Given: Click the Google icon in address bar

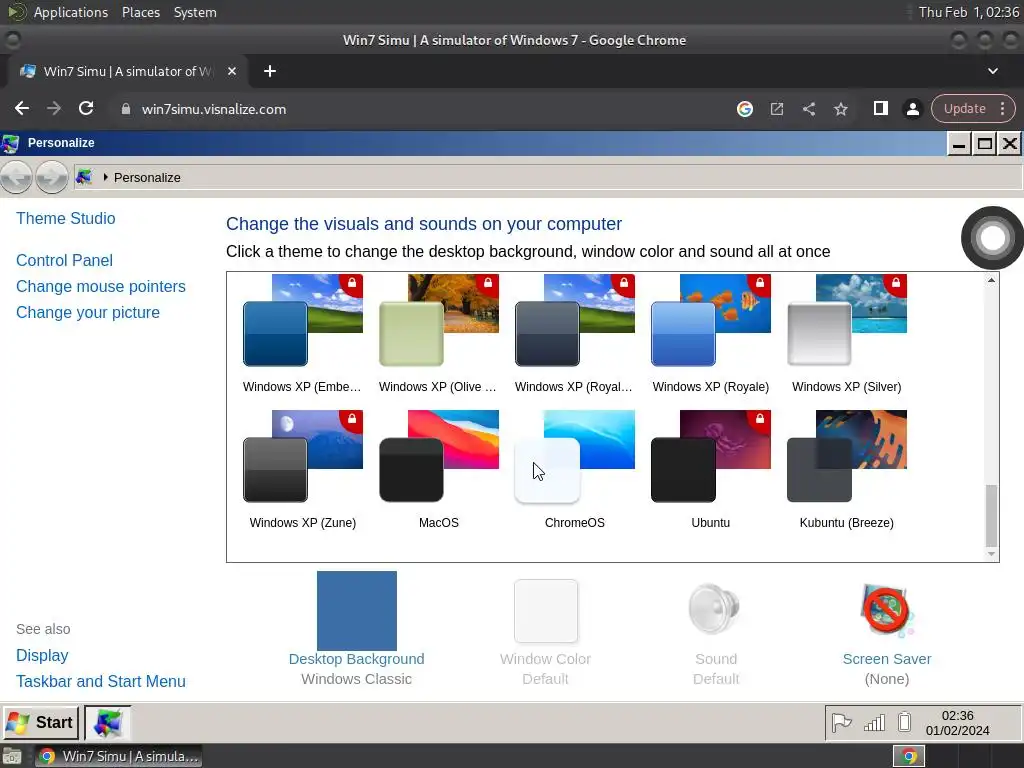Looking at the screenshot, I should pos(744,109).
